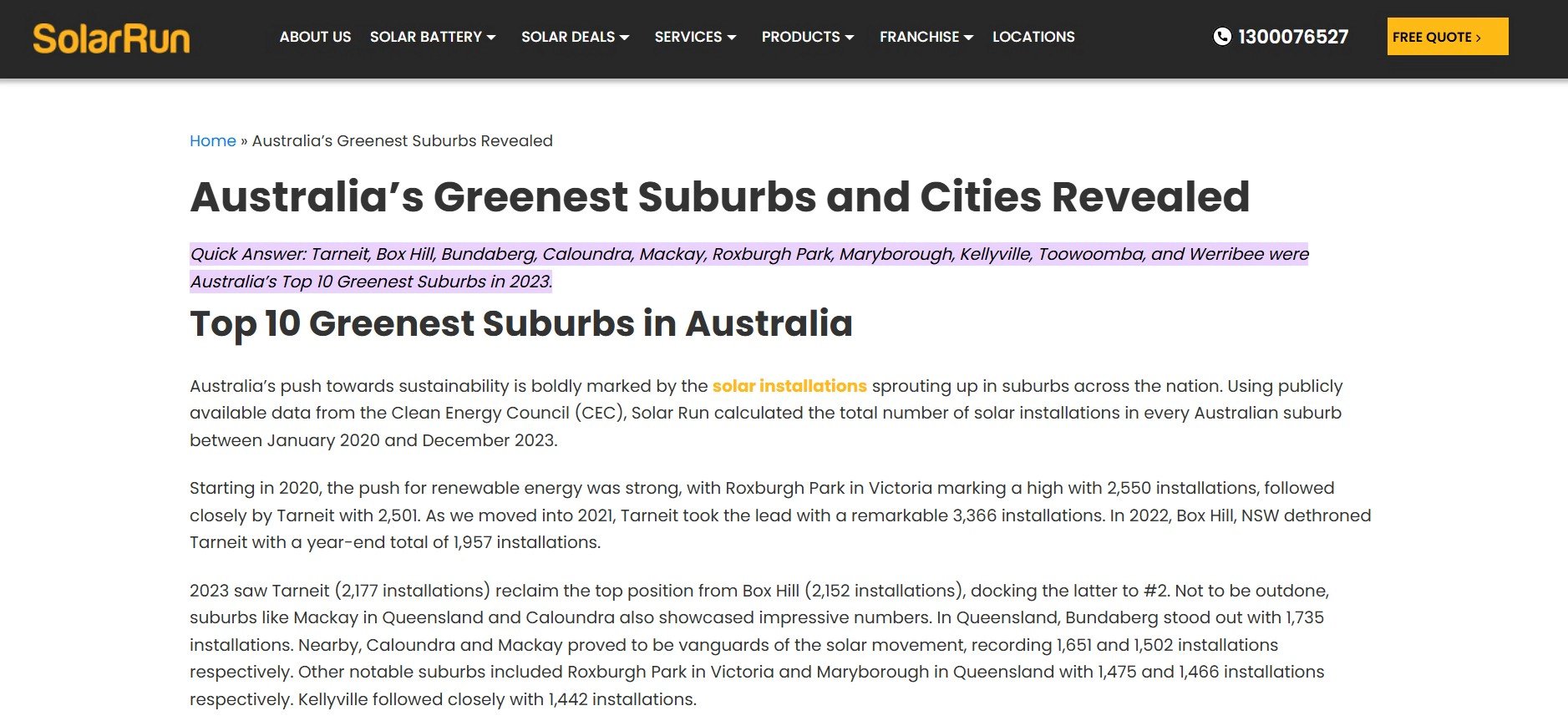Expand the Services dropdown arrow
This screenshot has width=1568, height=721.
coord(732,38)
